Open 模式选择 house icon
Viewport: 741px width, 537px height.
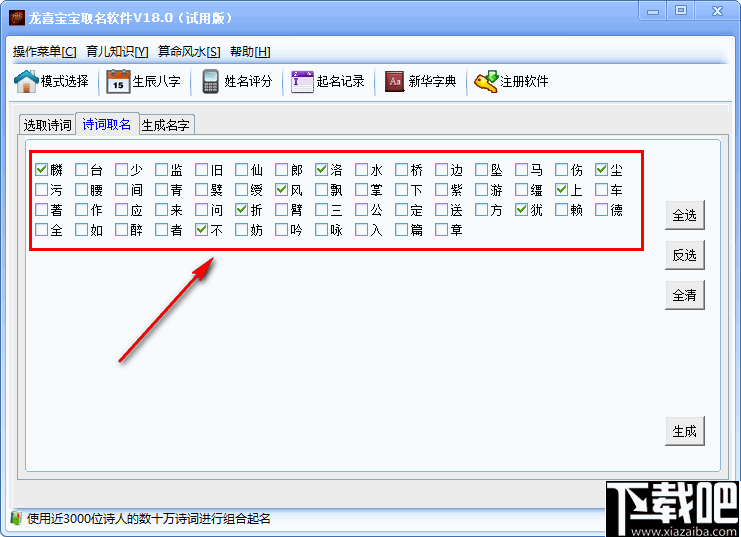coord(26,81)
